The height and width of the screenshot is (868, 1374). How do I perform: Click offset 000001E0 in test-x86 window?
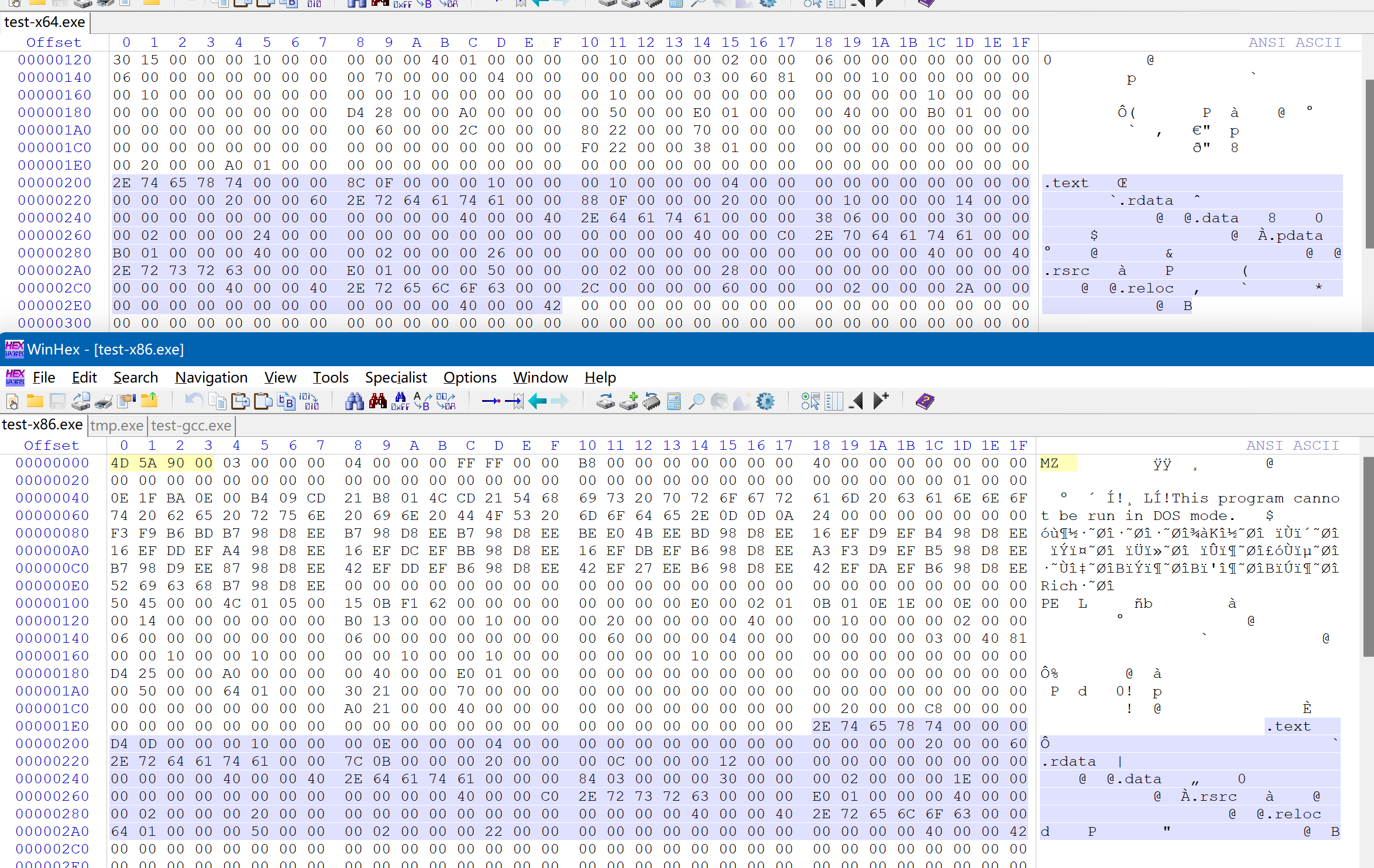(x=53, y=726)
